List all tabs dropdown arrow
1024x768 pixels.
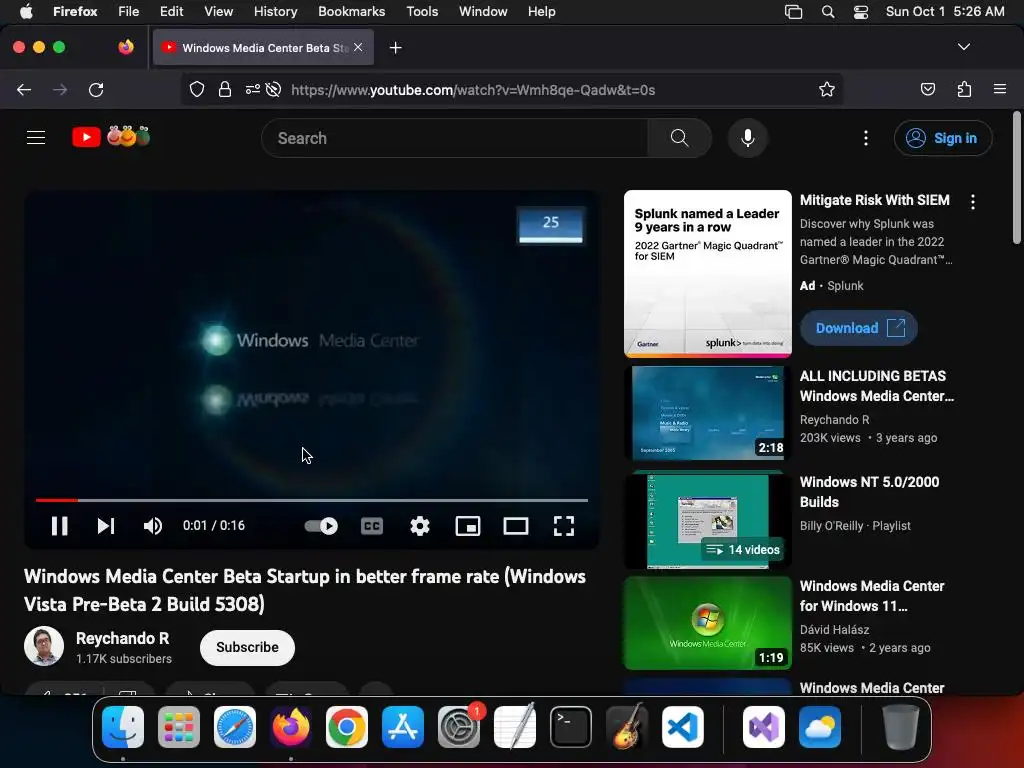tap(963, 47)
